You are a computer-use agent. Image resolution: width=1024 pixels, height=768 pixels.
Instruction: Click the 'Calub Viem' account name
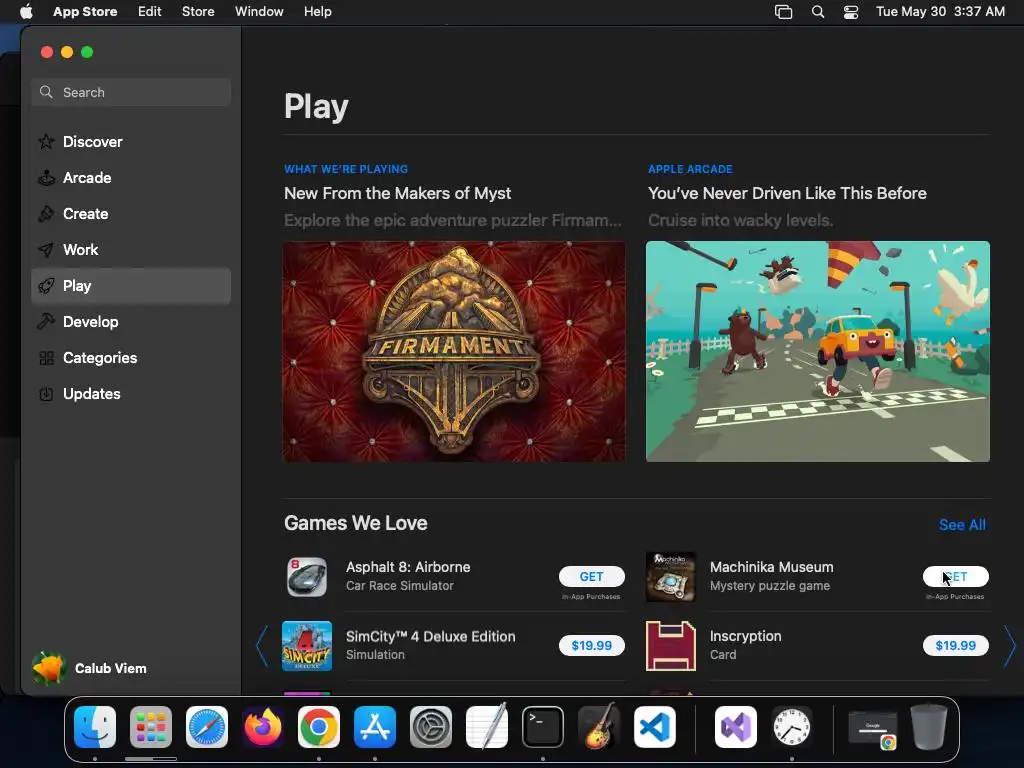coord(110,668)
